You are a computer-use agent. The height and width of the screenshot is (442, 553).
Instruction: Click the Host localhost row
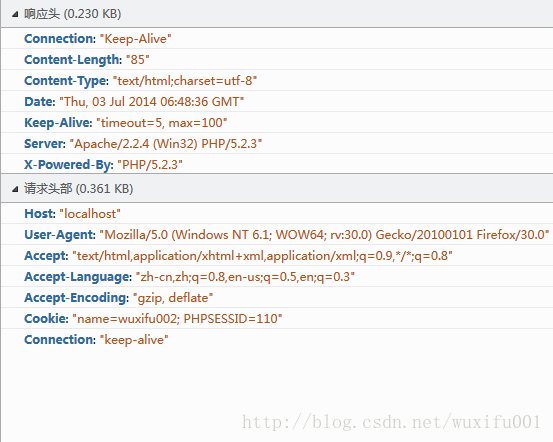[277, 213]
